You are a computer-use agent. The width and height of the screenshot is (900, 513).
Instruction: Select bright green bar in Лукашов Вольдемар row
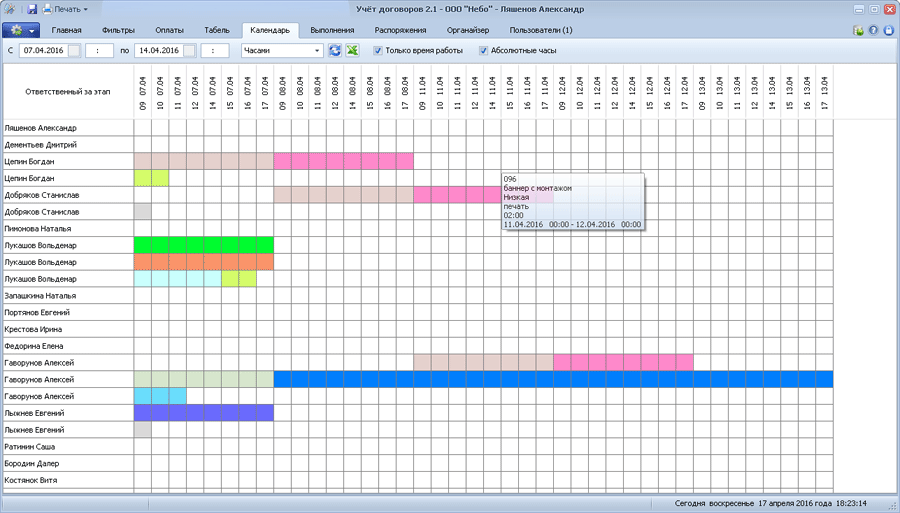click(x=204, y=246)
